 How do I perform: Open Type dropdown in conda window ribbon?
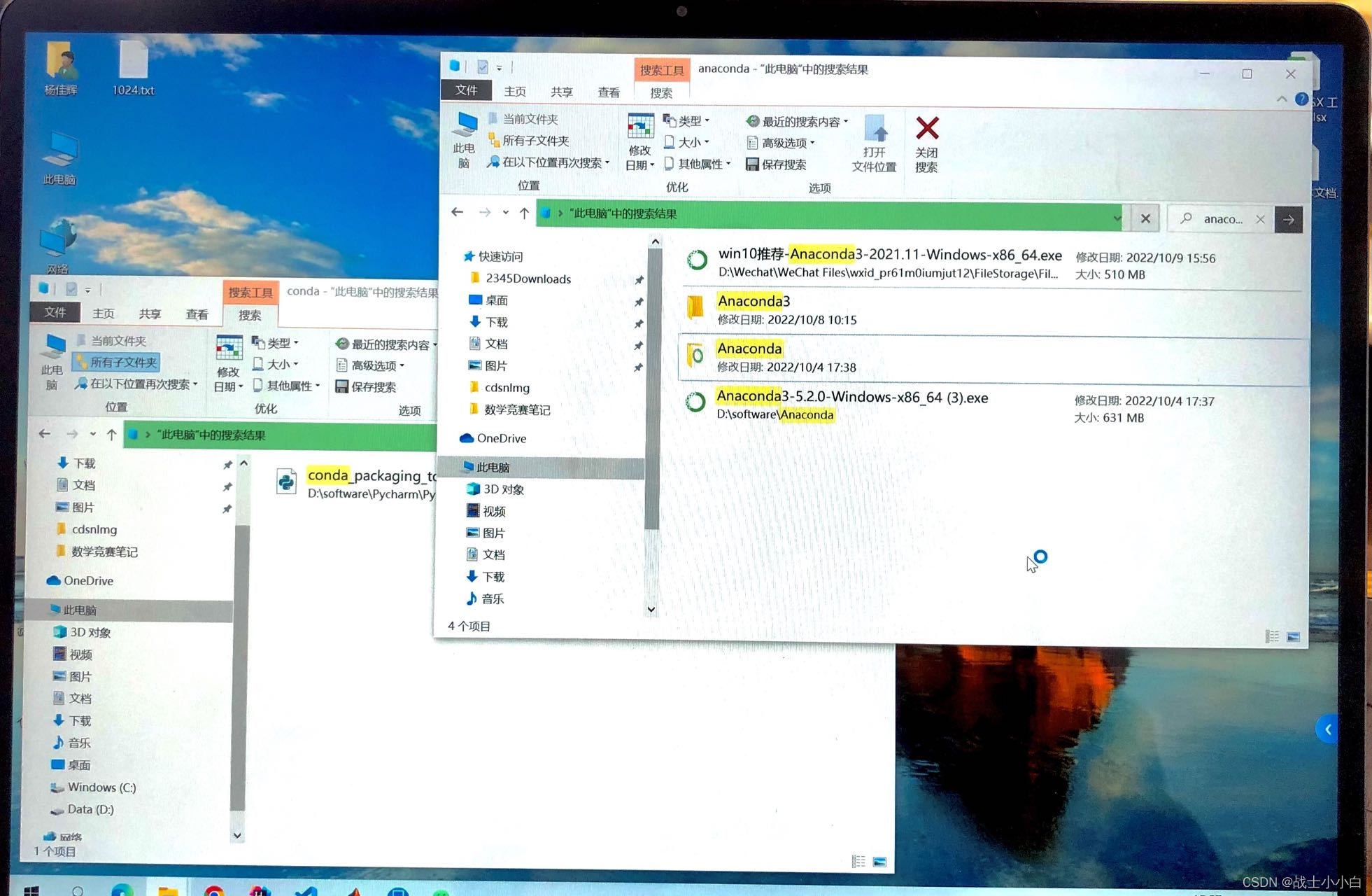tap(275, 343)
